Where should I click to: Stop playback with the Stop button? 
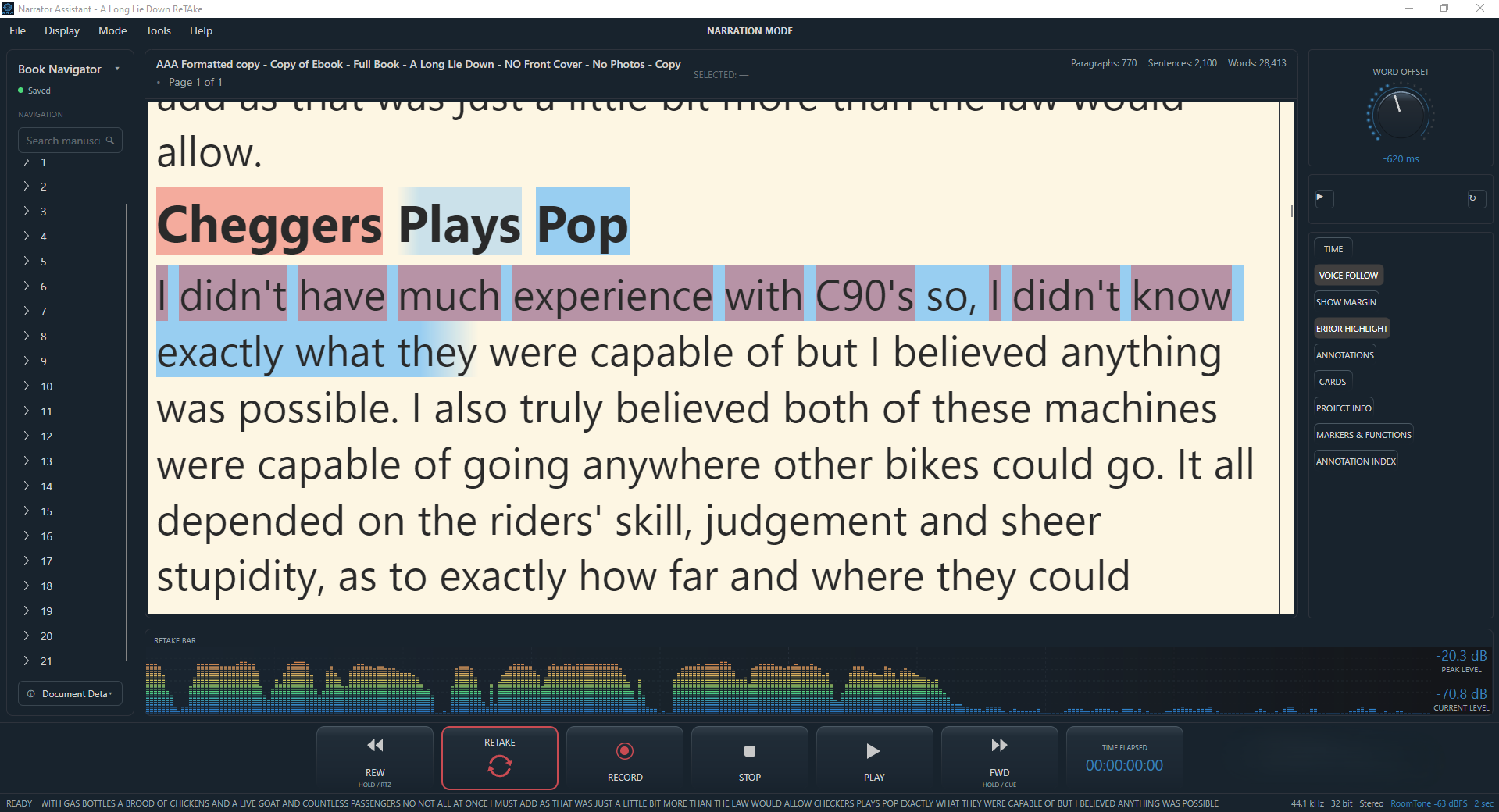tap(750, 758)
